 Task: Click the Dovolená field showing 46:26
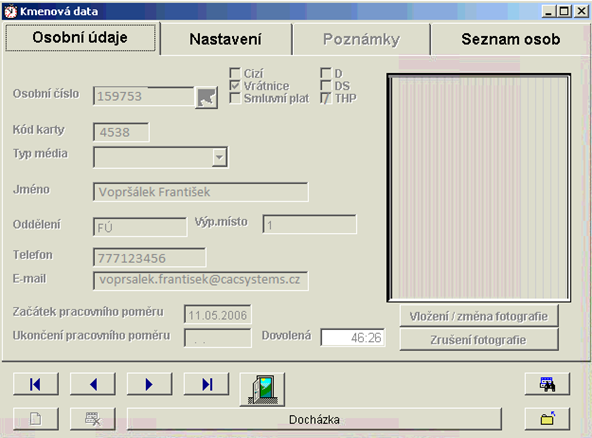pos(353,337)
